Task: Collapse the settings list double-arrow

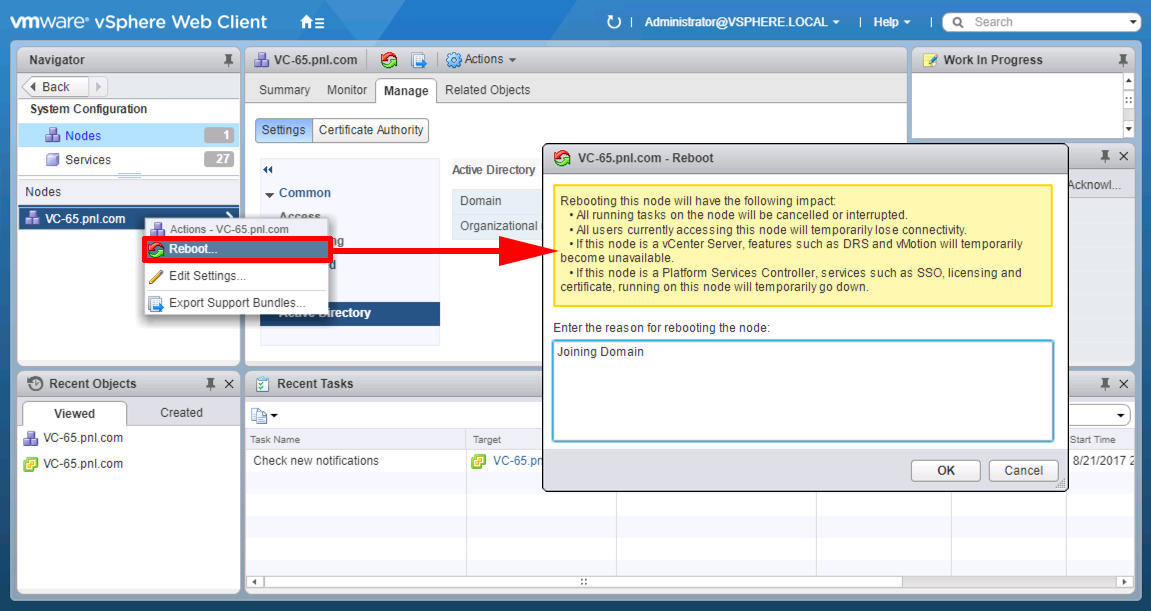Action: (x=268, y=170)
